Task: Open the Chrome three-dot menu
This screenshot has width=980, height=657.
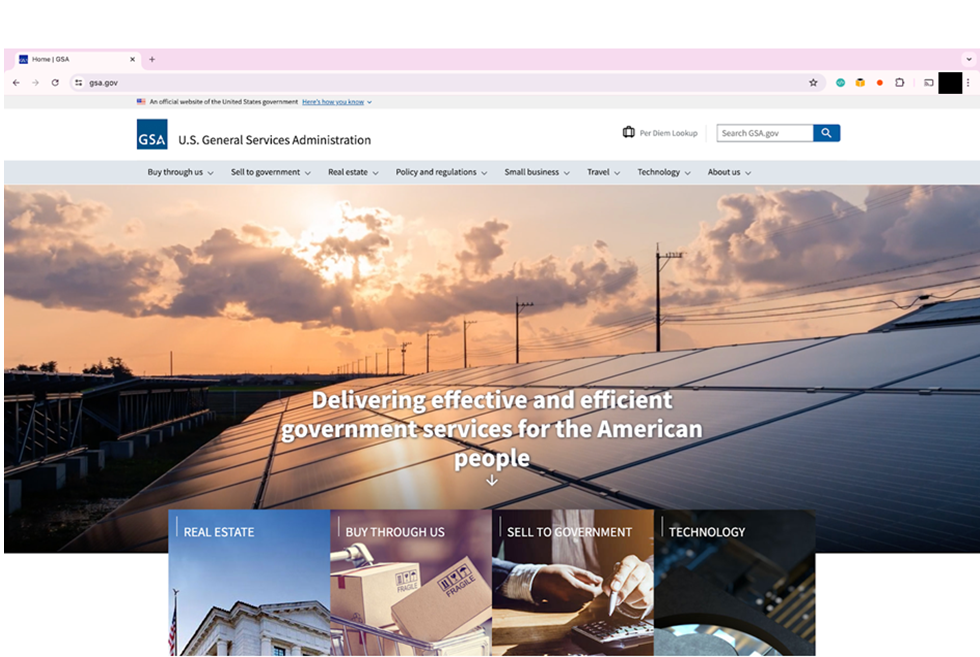Action: tap(968, 83)
